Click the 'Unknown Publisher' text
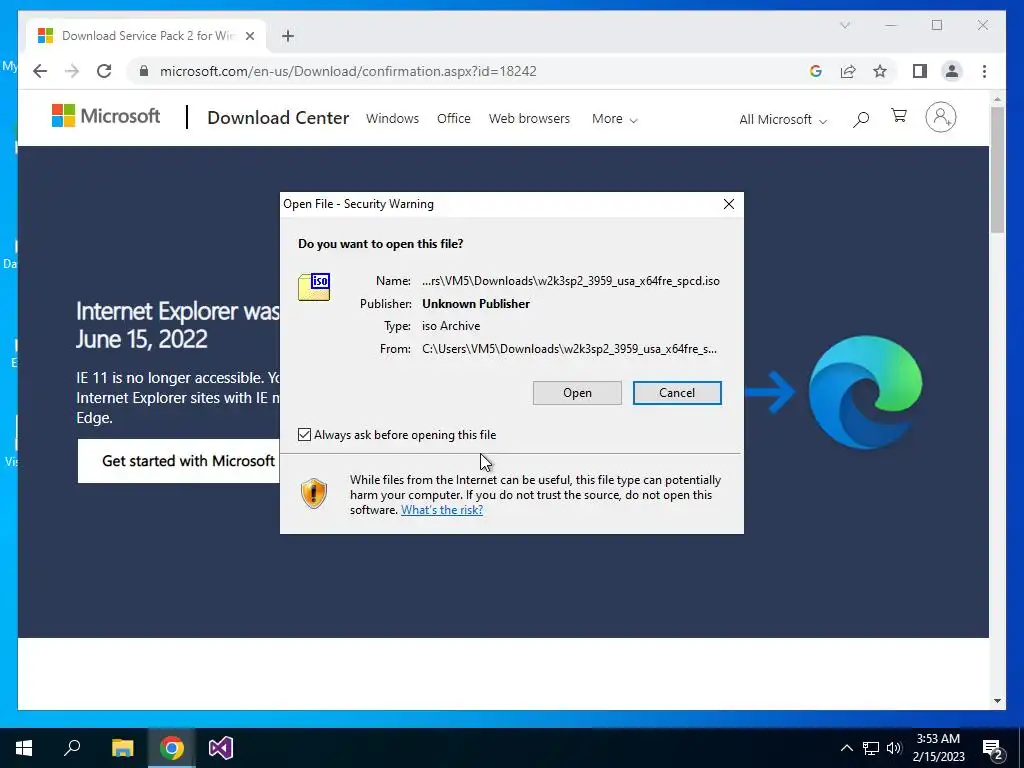Screen dimensions: 1024x768 tap(475, 304)
